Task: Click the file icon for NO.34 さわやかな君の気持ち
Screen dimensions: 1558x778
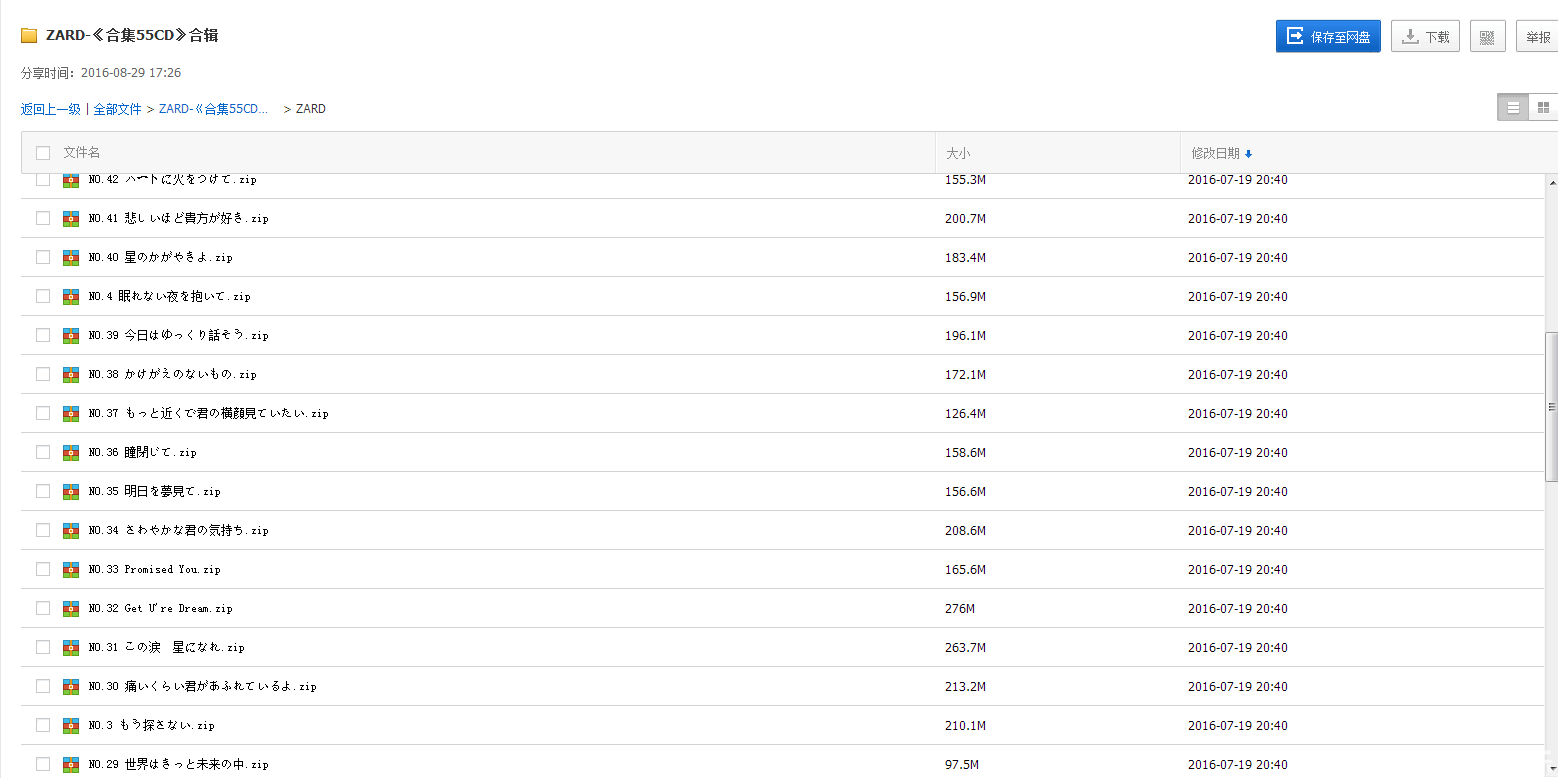Action: click(x=71, y=530)
